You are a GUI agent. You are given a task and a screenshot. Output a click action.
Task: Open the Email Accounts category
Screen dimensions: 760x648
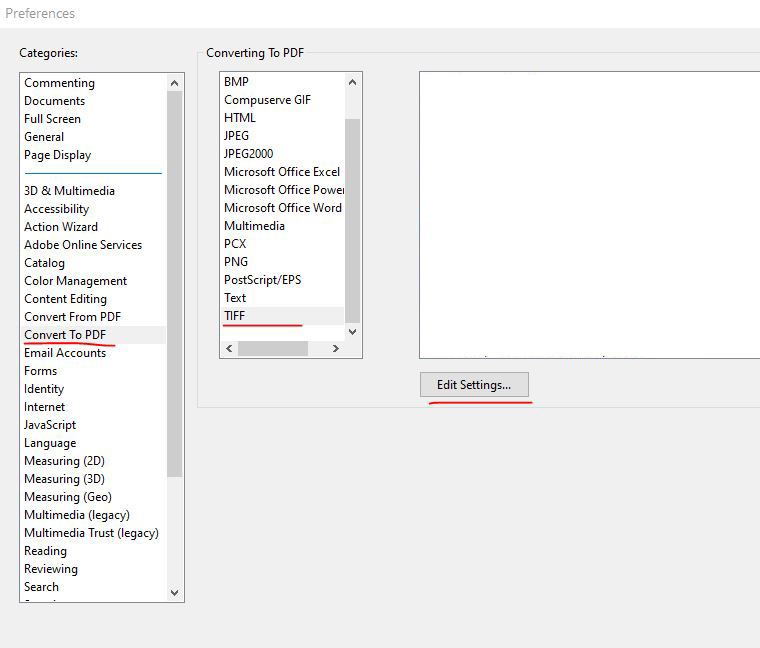point(65,353)
